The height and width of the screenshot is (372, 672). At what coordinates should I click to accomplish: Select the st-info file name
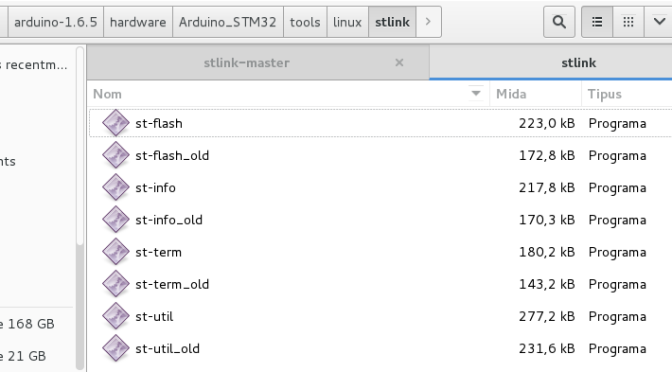click(x=156, y=188)
